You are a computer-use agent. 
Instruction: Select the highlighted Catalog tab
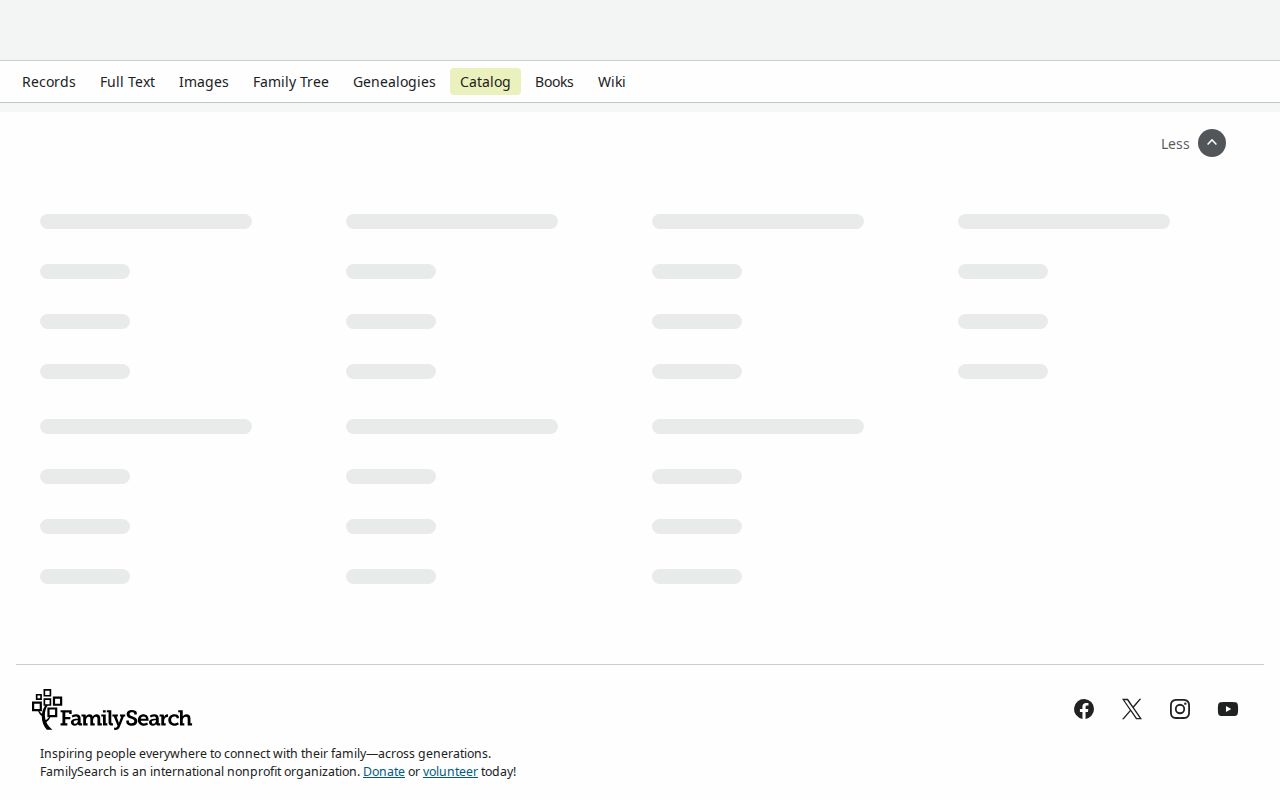point(485,82)
